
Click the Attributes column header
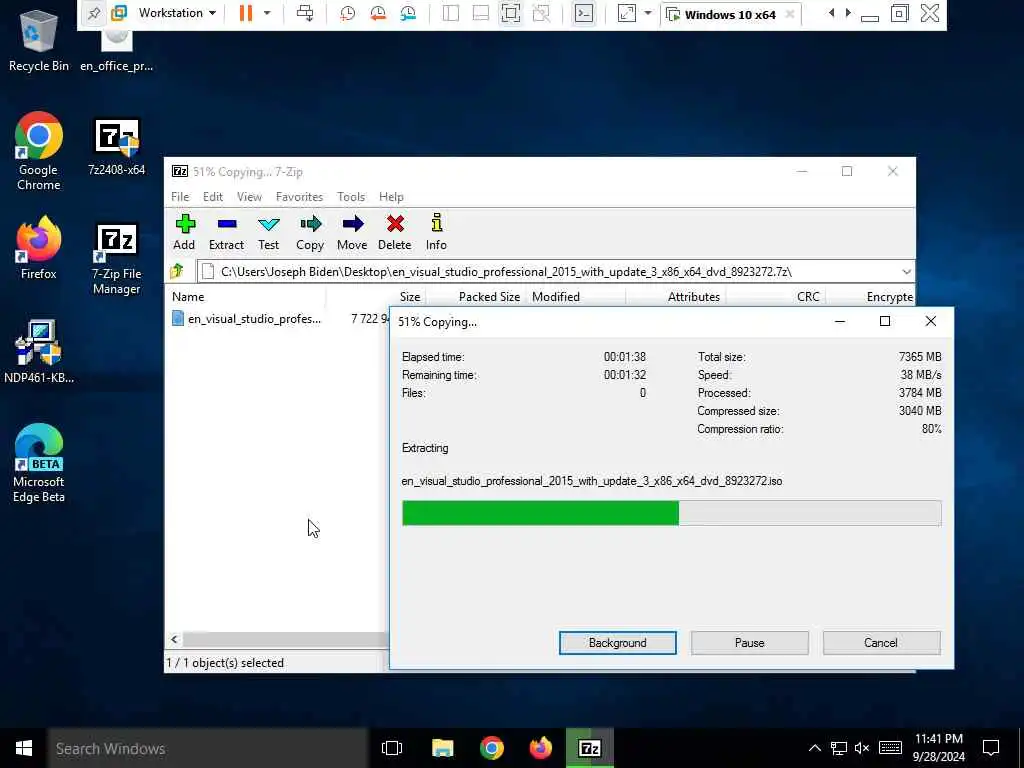(676, 296)
